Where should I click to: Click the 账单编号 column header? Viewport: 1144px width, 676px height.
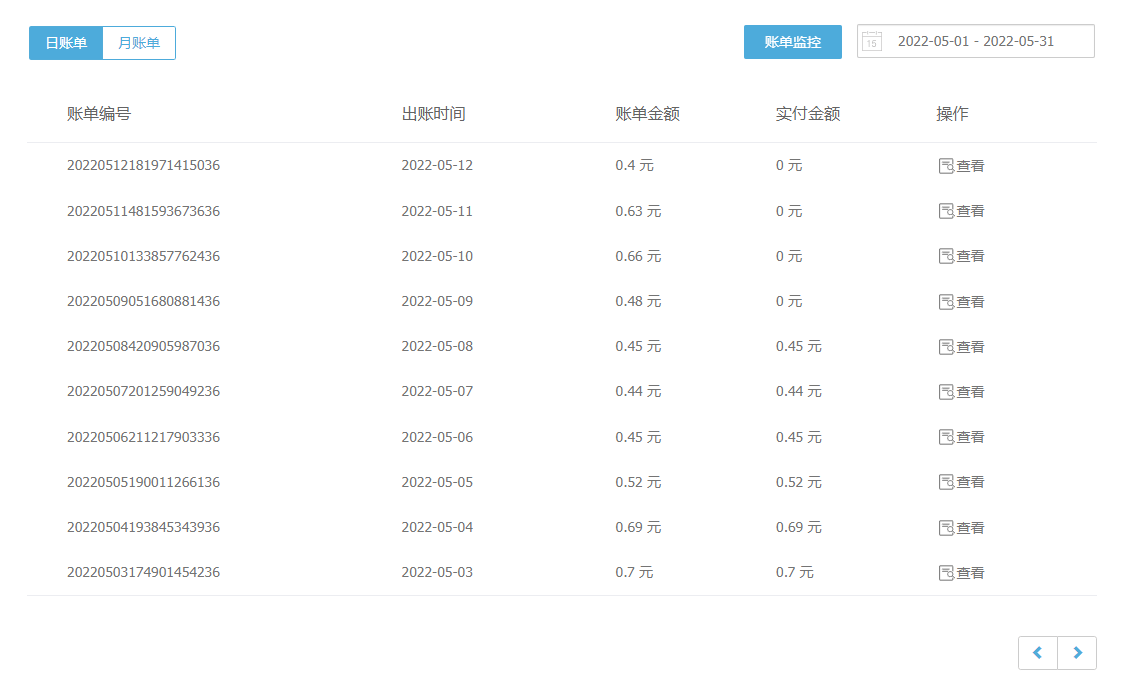[x=99, y=113]
